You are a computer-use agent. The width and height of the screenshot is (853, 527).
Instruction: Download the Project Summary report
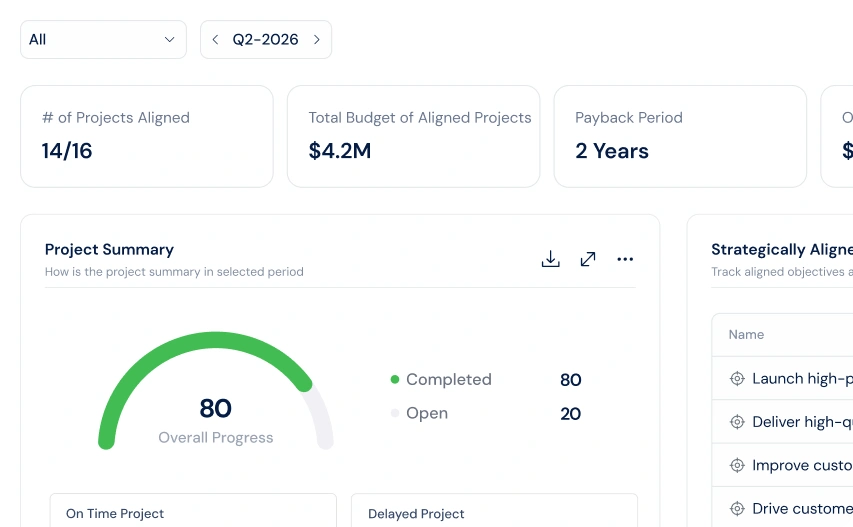click(x=551, y=259)
